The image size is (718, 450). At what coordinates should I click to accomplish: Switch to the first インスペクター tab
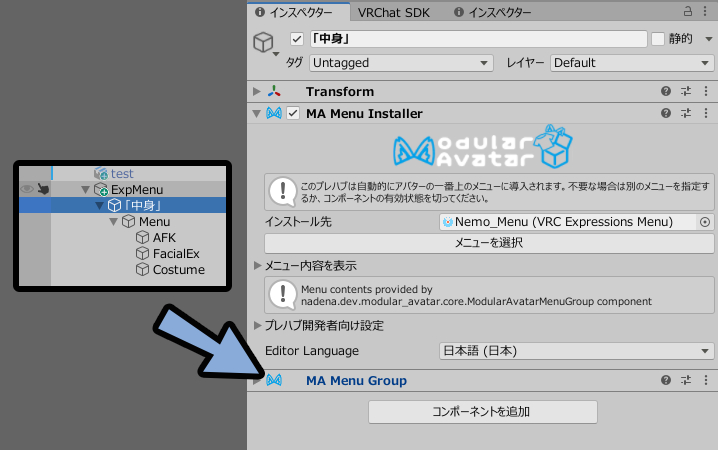(299, 12)
